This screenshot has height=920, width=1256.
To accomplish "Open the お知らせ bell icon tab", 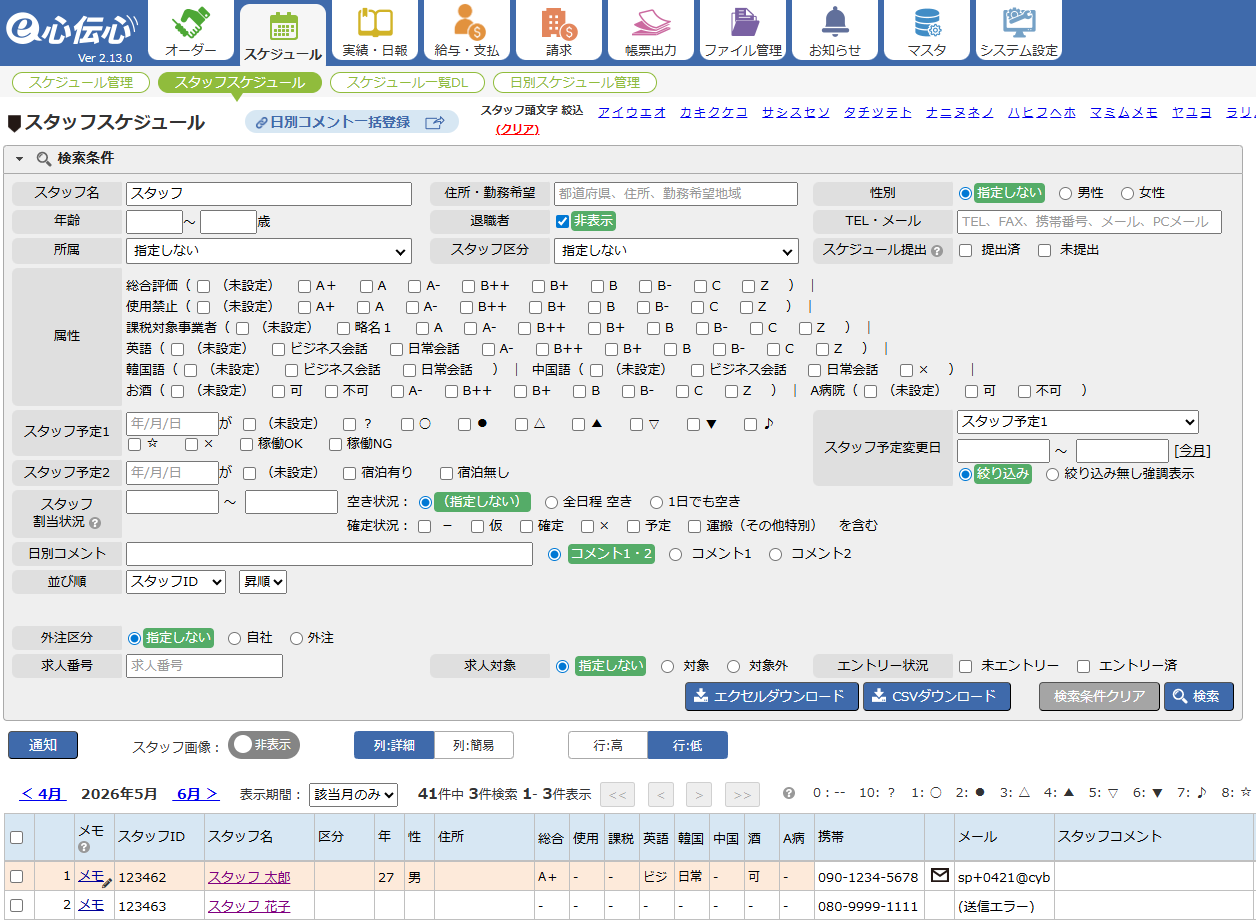I will [835, 31].
